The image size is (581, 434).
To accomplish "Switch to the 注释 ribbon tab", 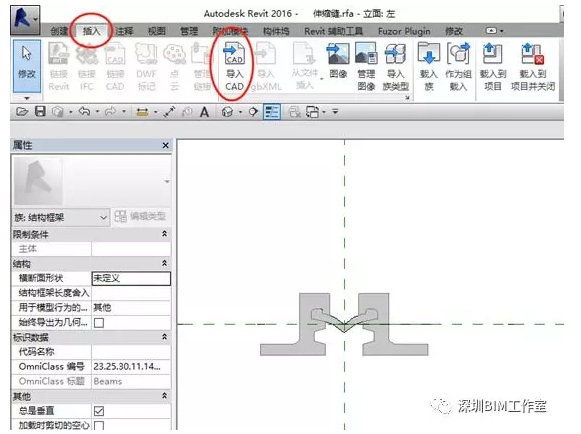I will click(x=124, y=31).
